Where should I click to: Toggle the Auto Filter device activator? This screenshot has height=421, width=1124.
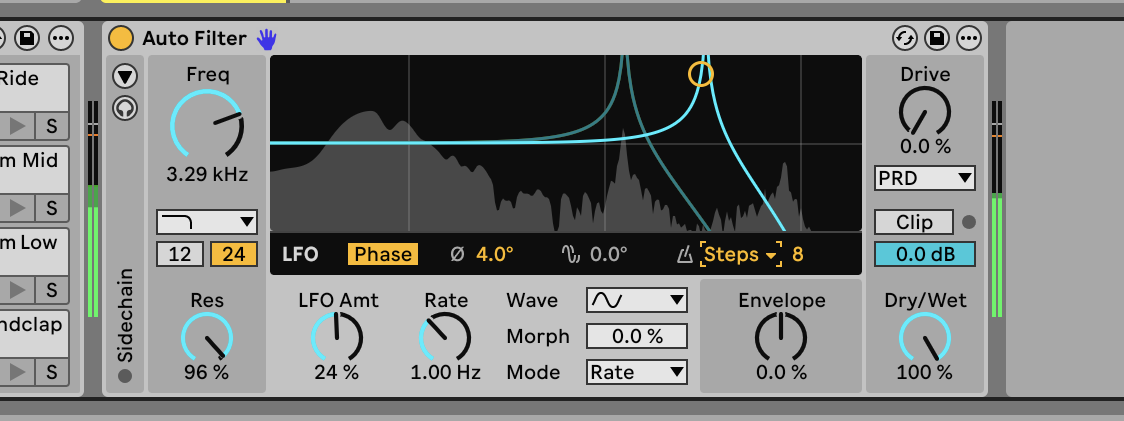pyautogui.click(x=120, y=38)
